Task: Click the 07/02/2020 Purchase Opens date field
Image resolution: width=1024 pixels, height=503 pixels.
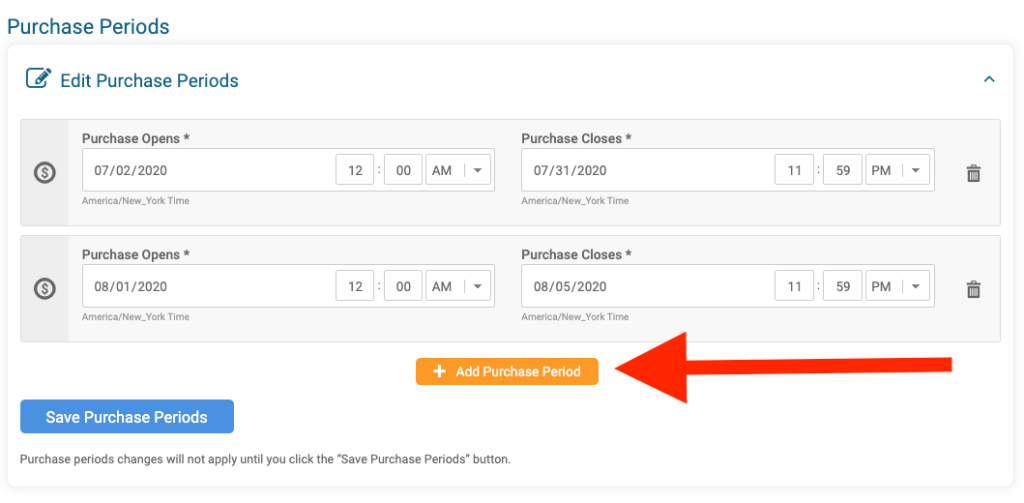Action: [x=208, y=170]
